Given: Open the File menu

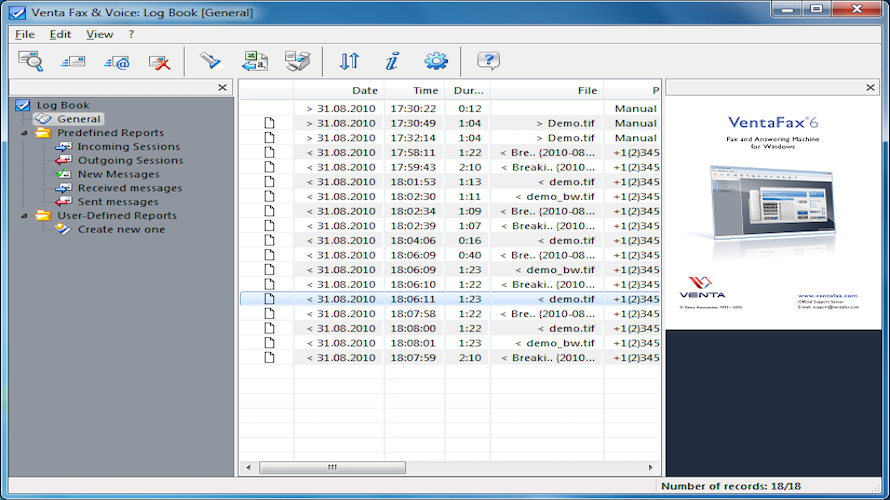Looking at the screenshot, I should 25,34.
